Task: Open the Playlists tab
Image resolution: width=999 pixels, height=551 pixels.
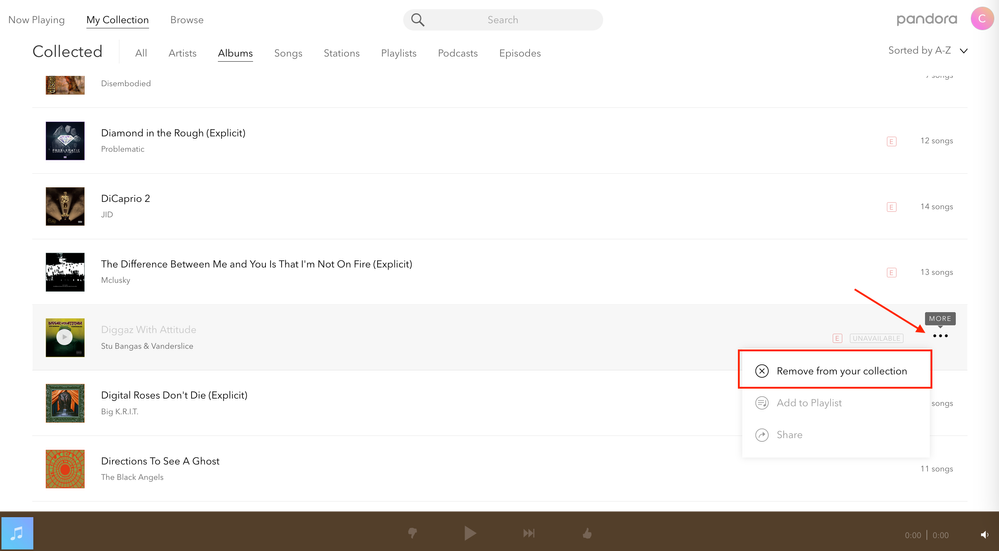Action: [398, 53]
